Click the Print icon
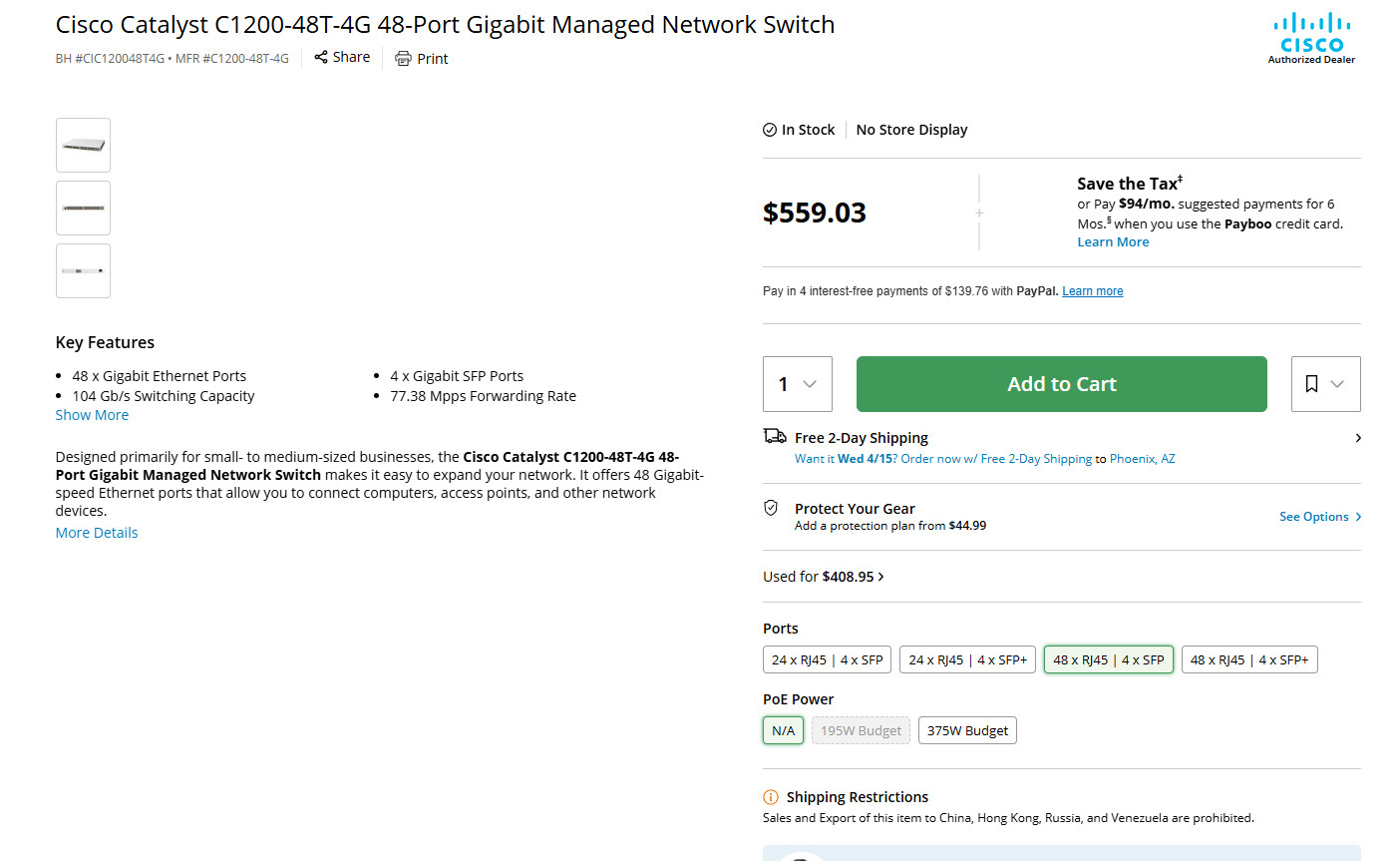The height and width of the screenshot is (861, 1400). (403, 59)
